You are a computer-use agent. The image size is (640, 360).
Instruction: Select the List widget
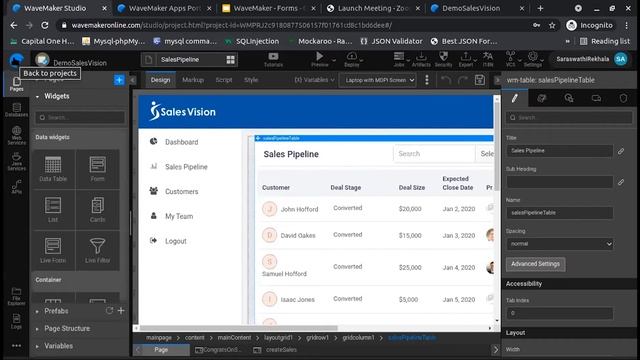53,209
